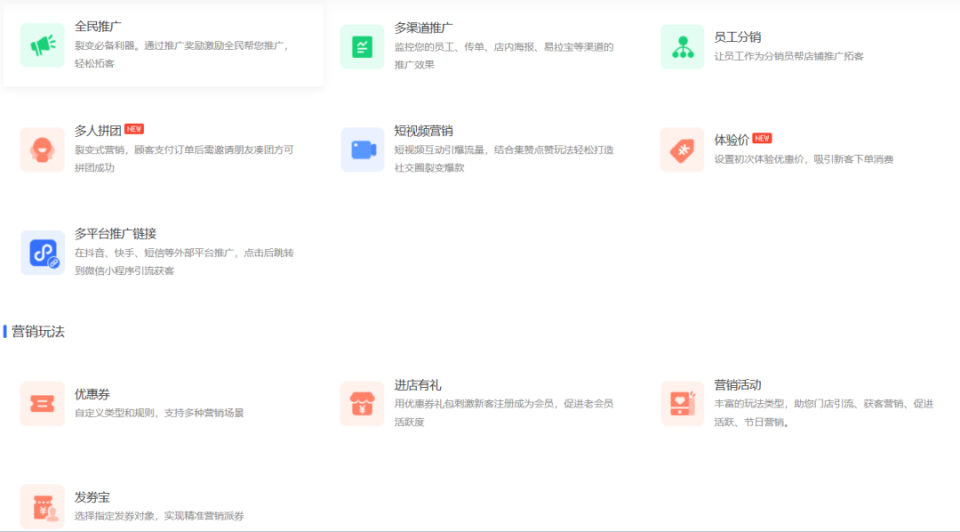Open 短视频营销 feature title
Screen dimensions: 960x532
coord(423,130)
